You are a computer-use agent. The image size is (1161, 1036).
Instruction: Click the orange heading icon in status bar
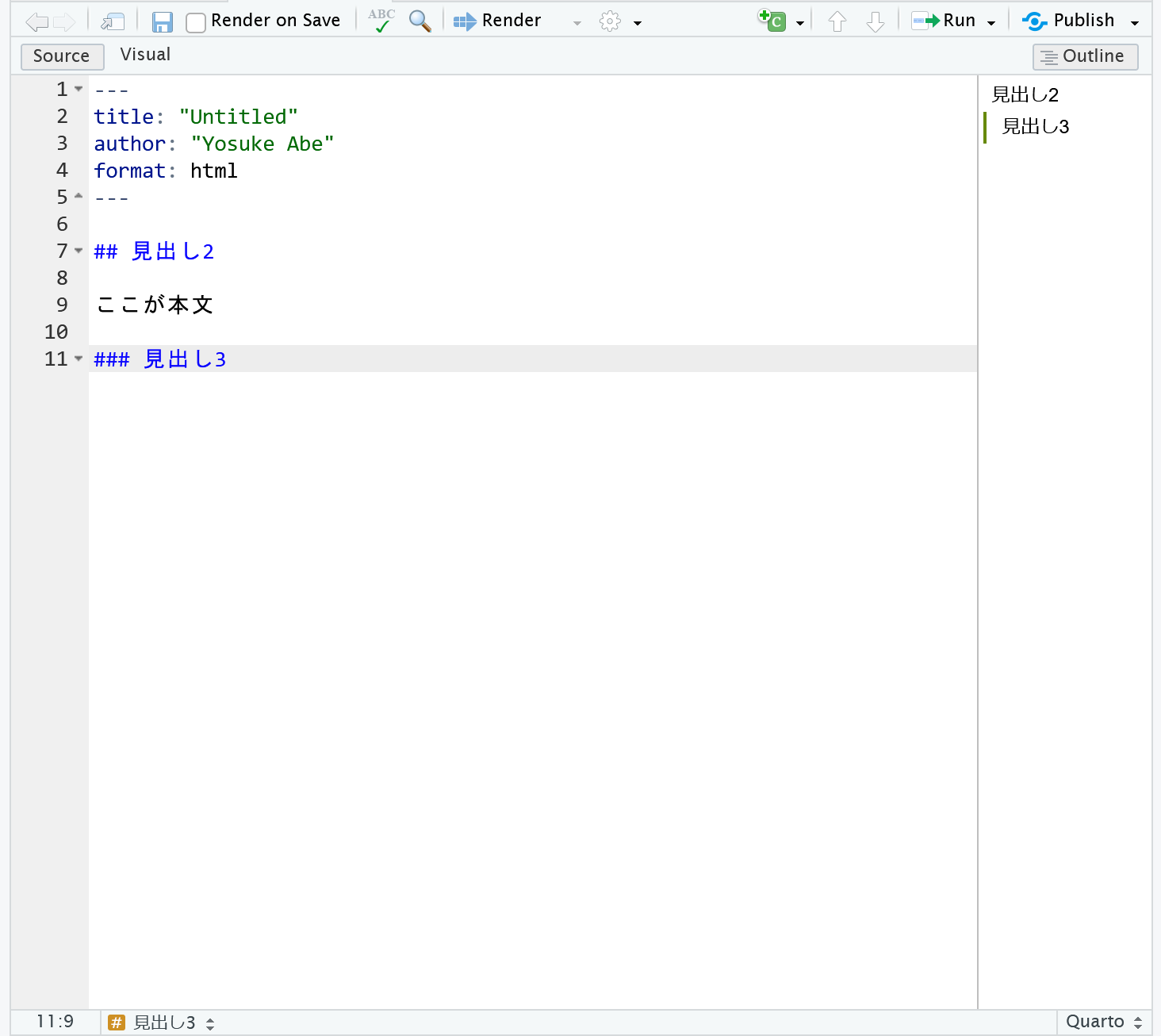pyautogui.click(x=117, y=1023)
